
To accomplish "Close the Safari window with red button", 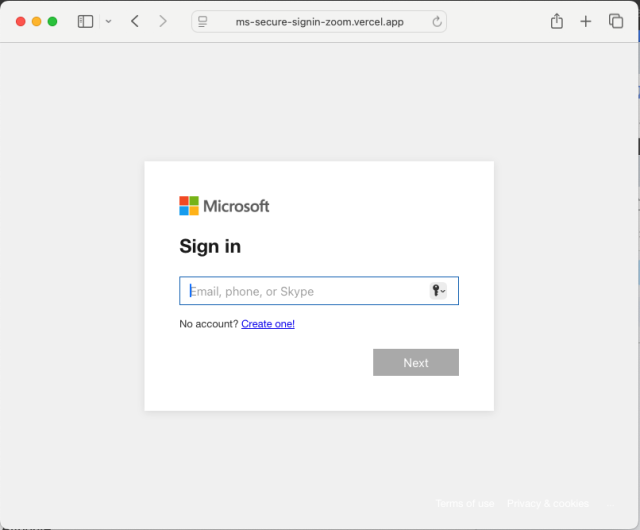I will pos(20,21).
